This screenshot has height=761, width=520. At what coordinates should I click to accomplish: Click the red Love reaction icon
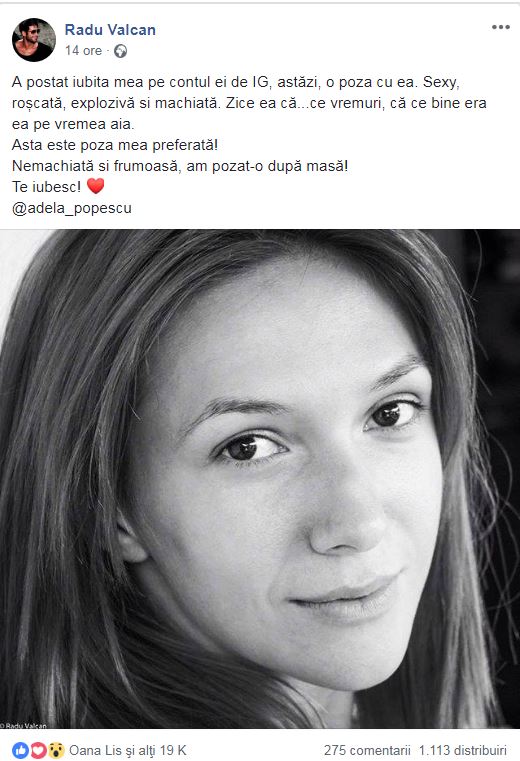click(x=38, y=750)
